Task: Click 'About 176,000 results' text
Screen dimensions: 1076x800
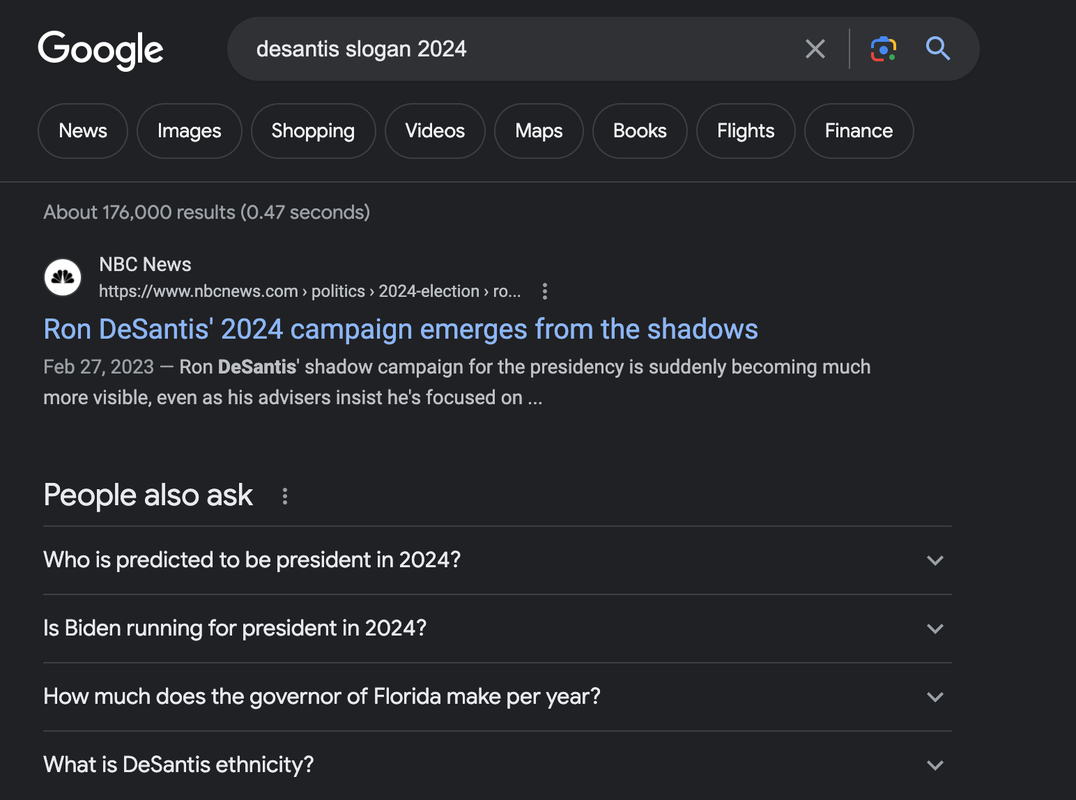Action: pos(207,213)
